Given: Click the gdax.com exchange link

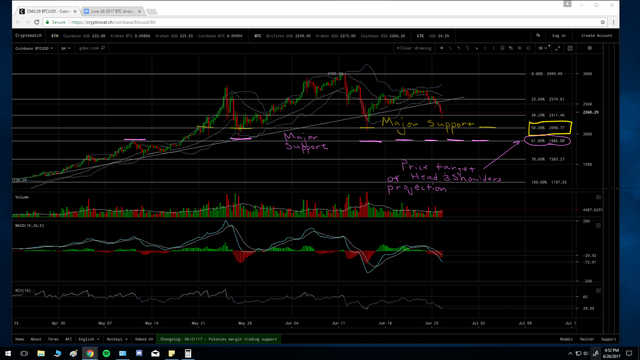Looking at the screenshot, I should pyautogui.click(x=89, y=48).
